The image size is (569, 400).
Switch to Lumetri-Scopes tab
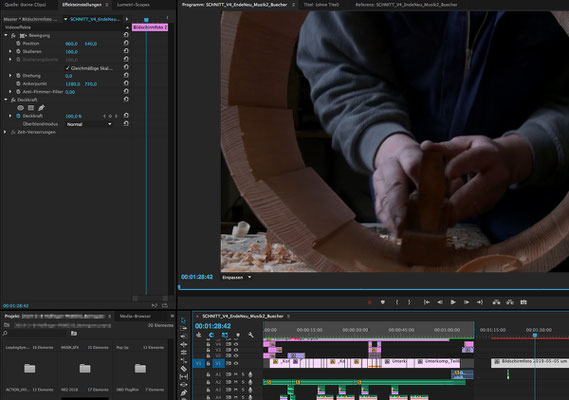(133, 5)
